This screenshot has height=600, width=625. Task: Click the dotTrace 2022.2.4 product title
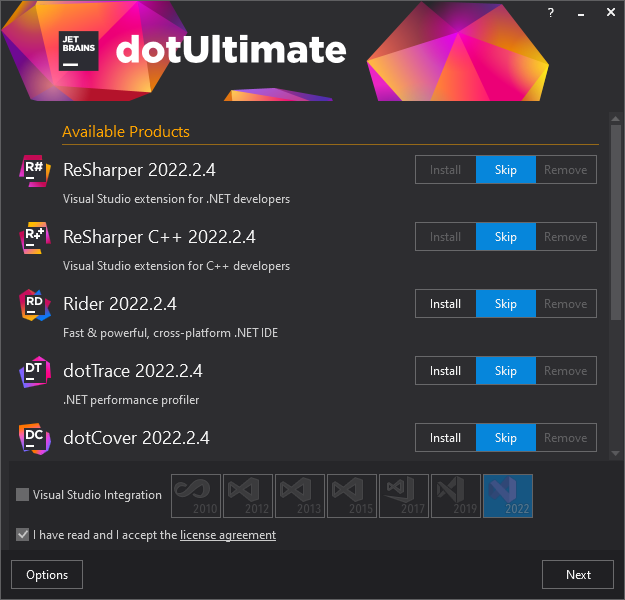133,371
